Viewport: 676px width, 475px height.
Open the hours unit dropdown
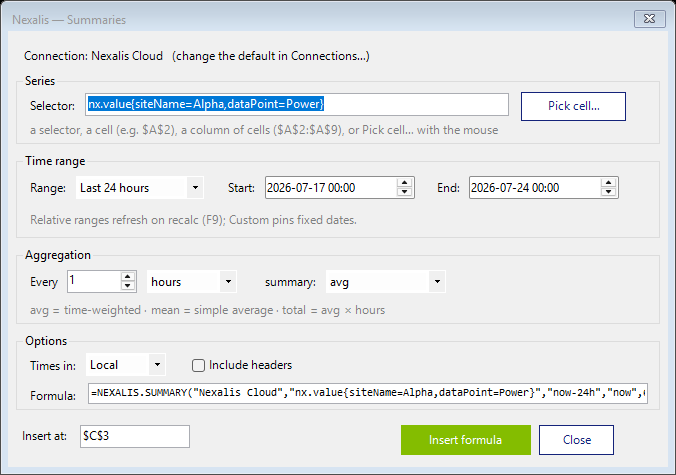click(x=192, y=282)
